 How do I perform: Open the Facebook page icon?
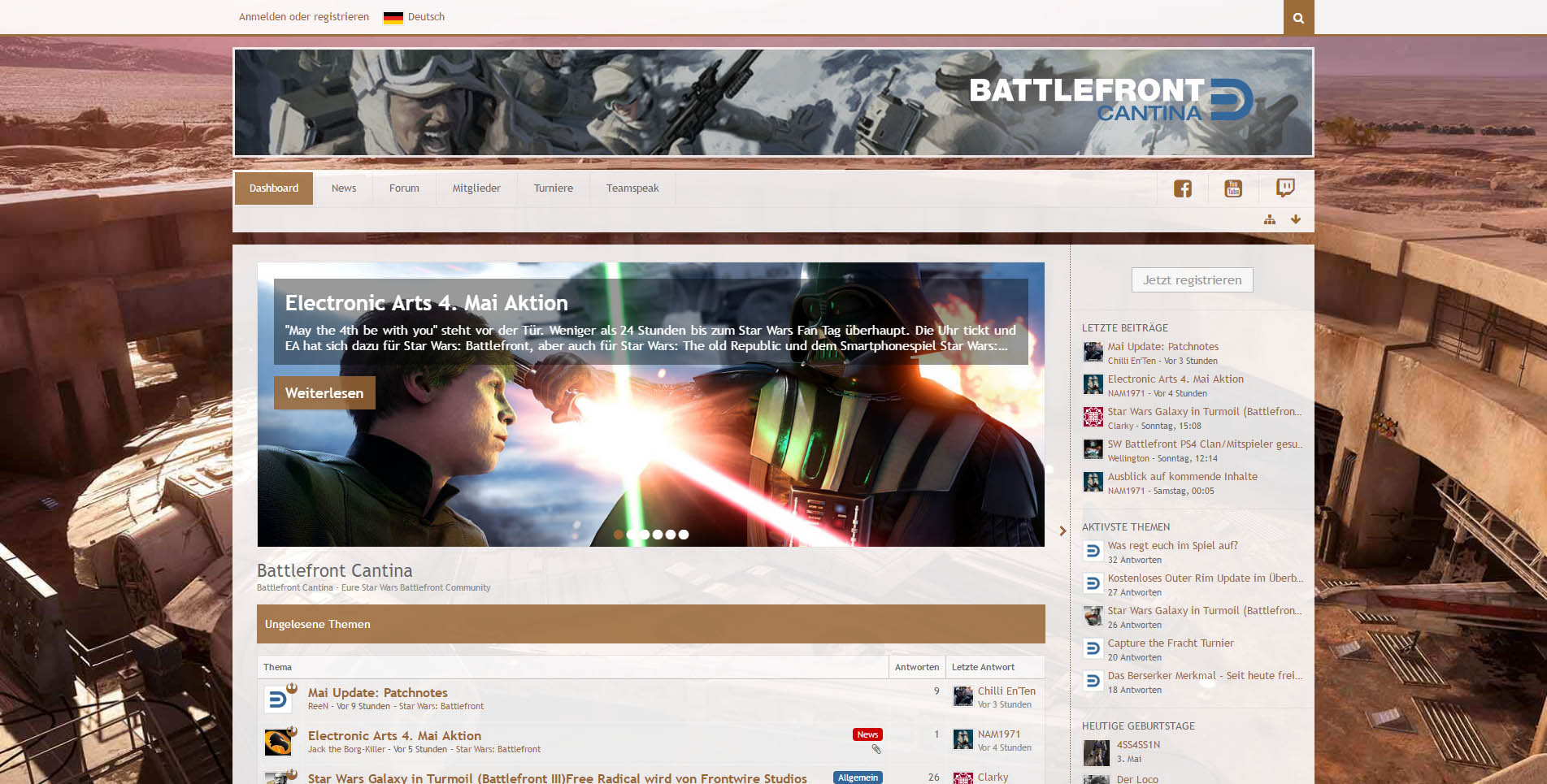point(1183,188)
